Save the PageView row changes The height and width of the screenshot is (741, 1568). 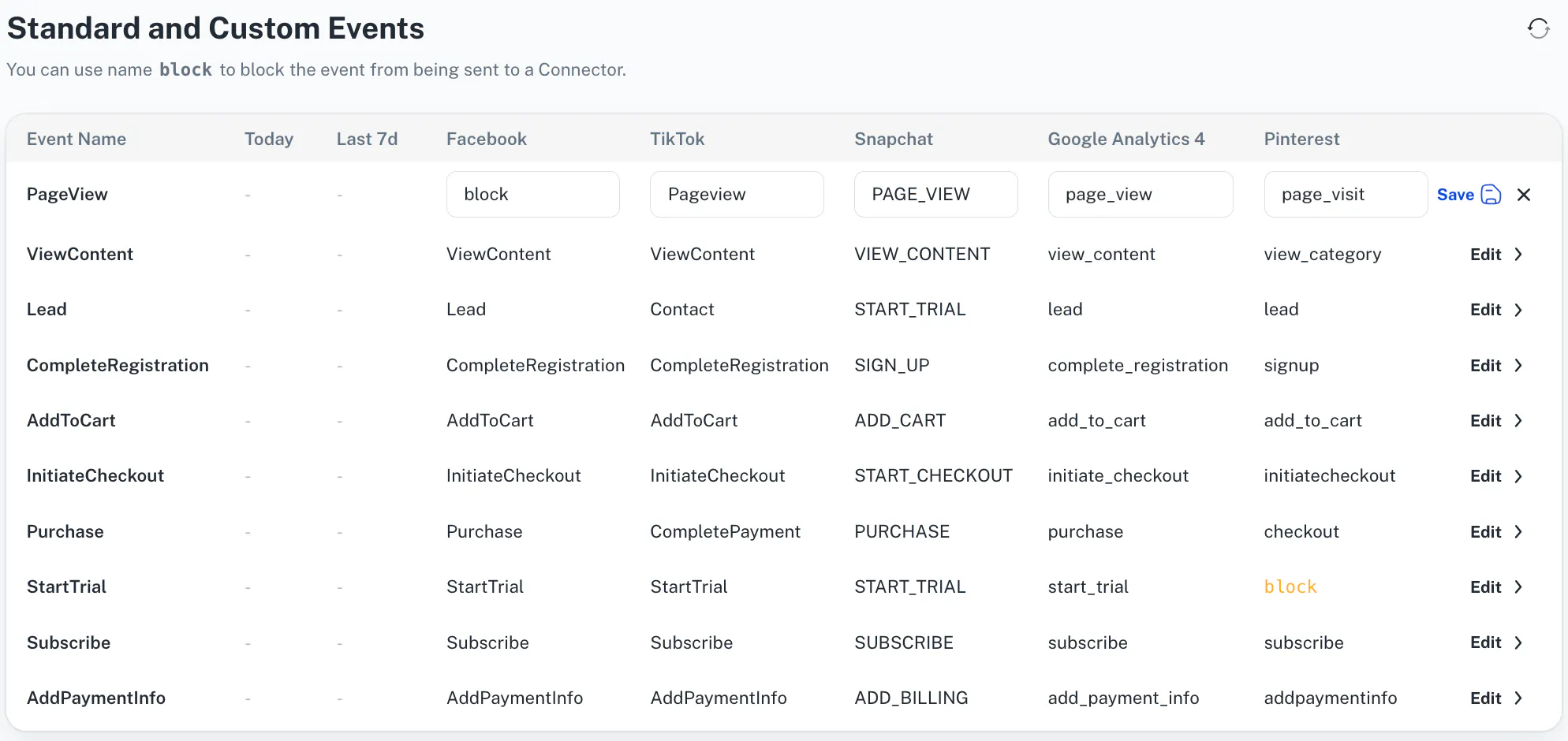click(1455, 195)
